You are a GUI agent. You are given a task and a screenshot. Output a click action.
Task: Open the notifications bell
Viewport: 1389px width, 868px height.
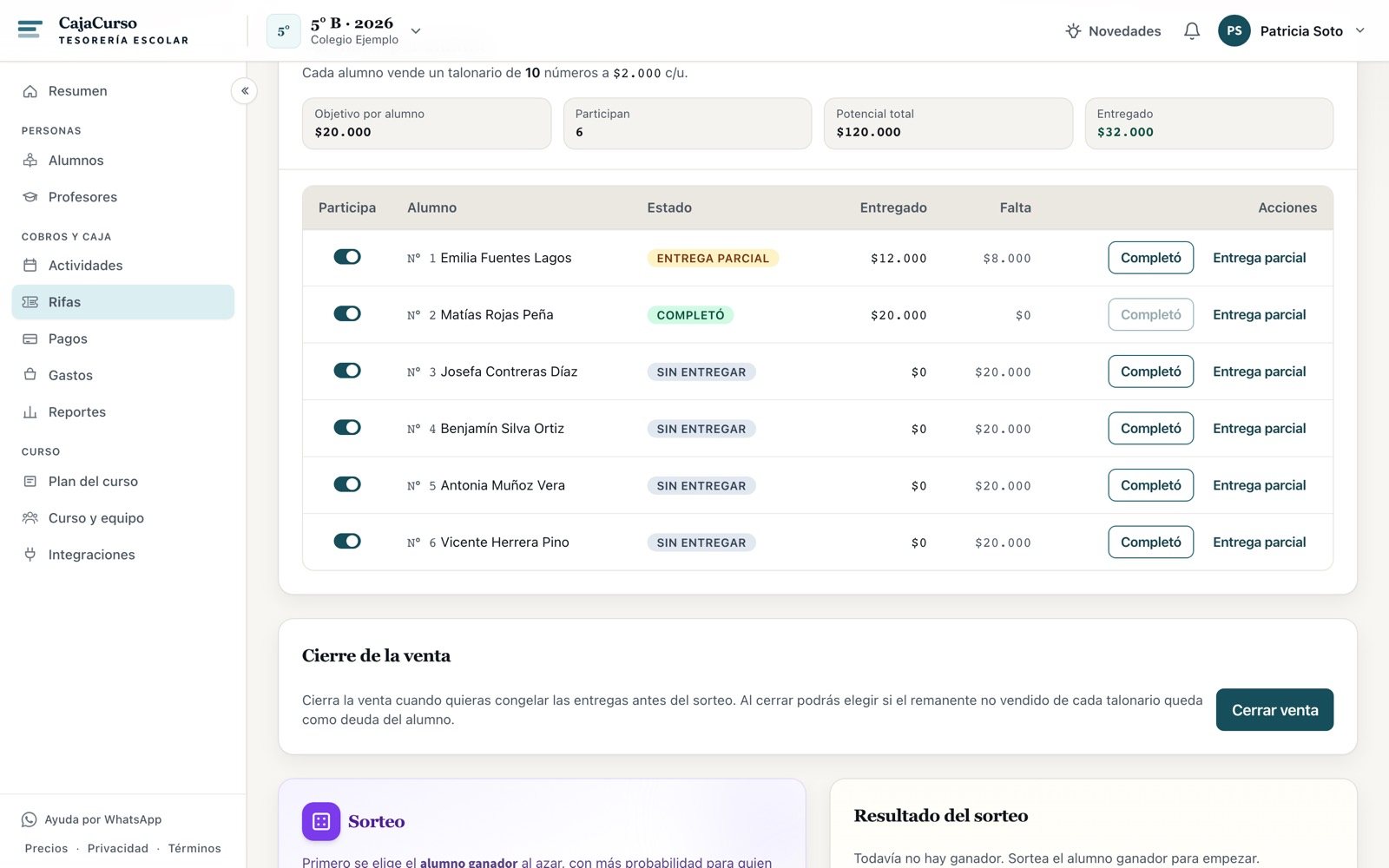pyautogui.click(x=1192, y=31)
